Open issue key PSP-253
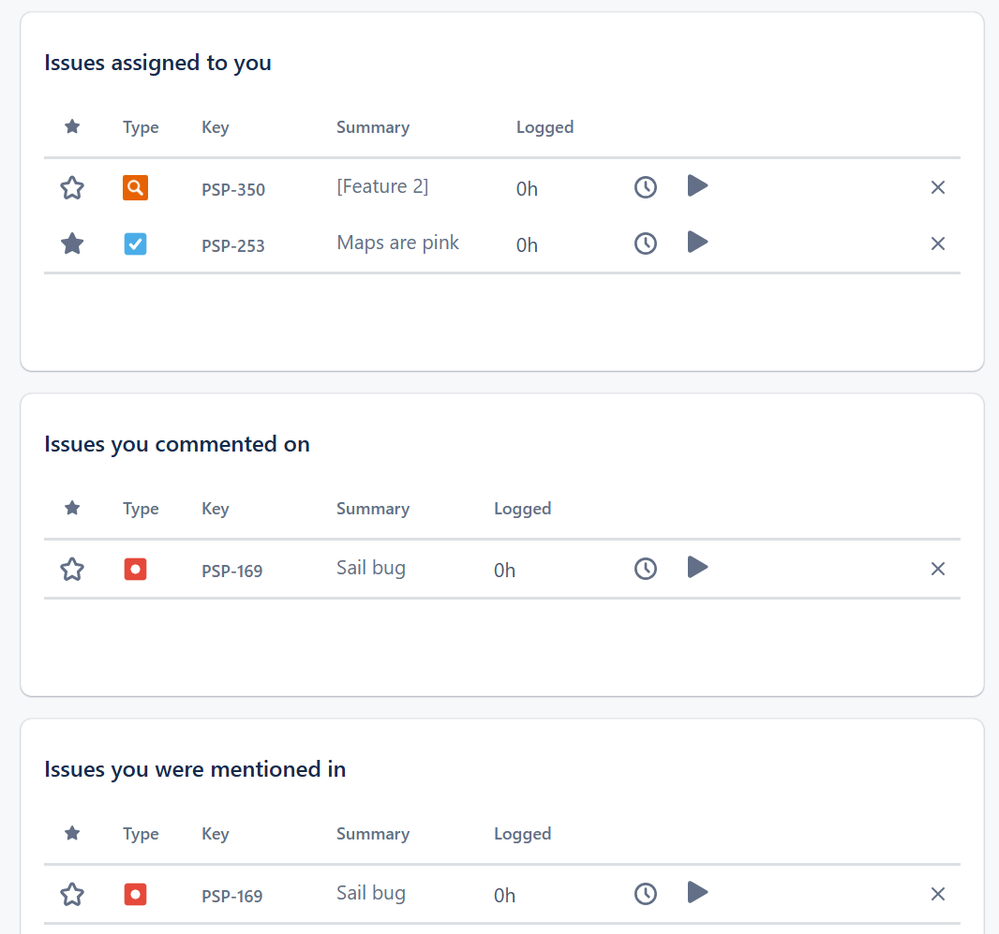Viewport: 999px width, 934px height. (233, 246)
